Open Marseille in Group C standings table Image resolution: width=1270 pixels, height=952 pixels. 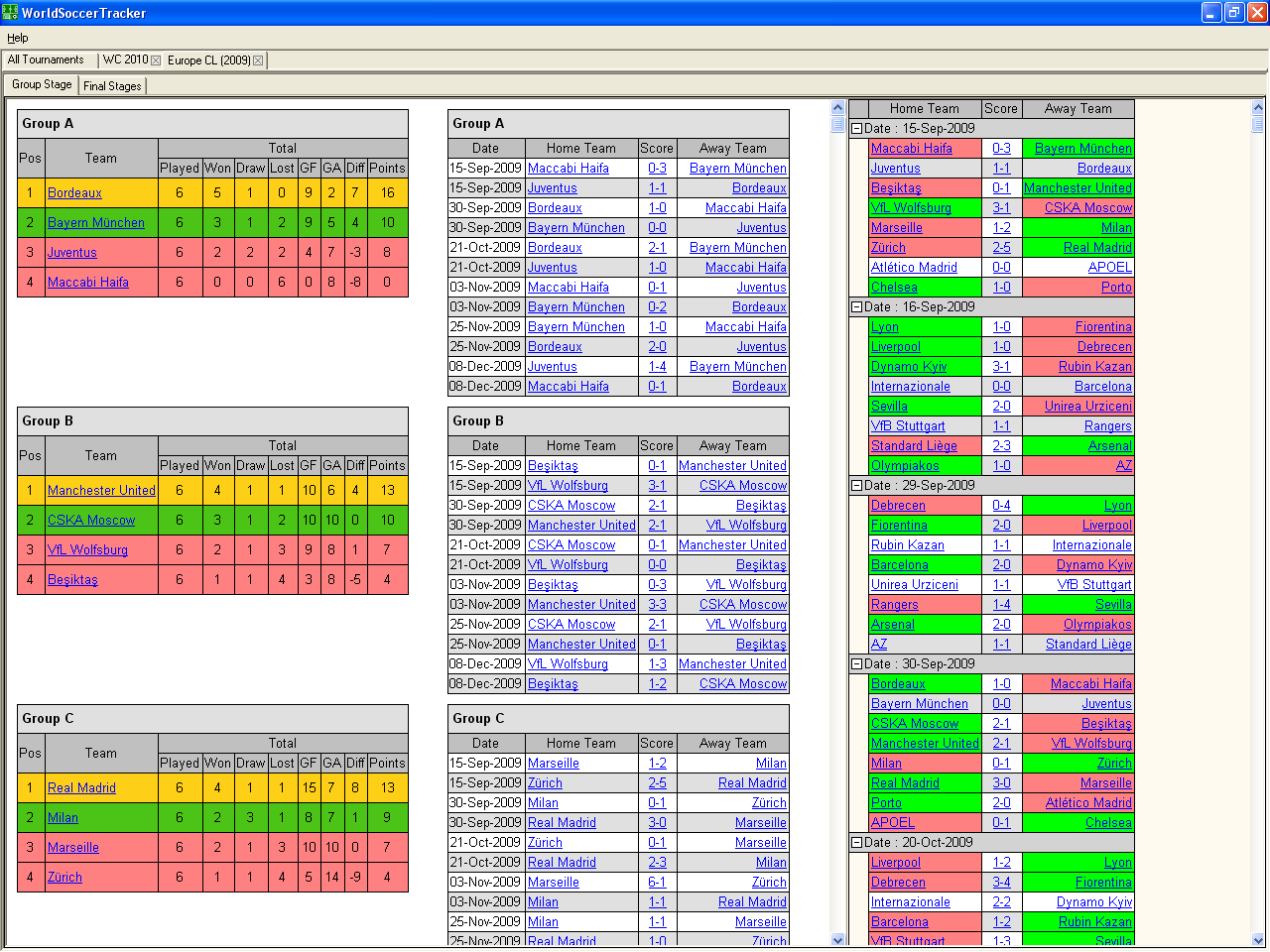(x=73, y=848)
